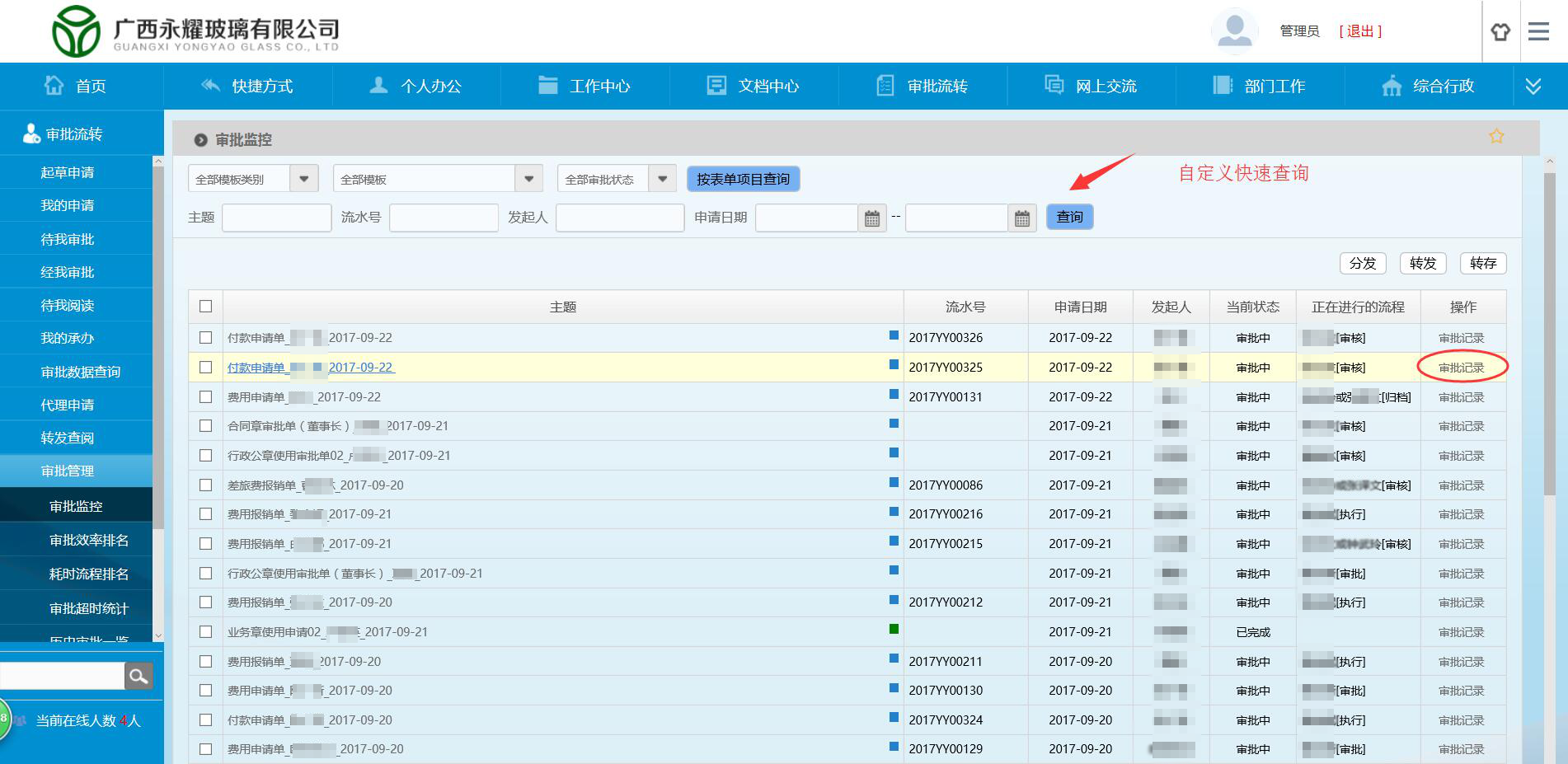The width and height of the screenshot is (1568, 764).
Task: Check the row with serial 2017YY00326
Action: (x=206, y=338)
